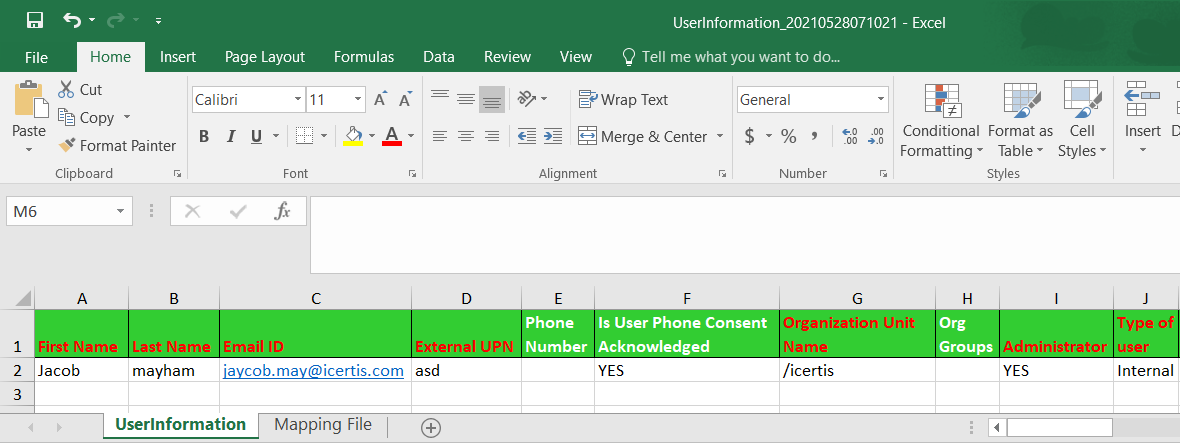Click the Undo arrow icon
The height and width of the screenshot is (443, 1180).
click(x=72, y=20)
